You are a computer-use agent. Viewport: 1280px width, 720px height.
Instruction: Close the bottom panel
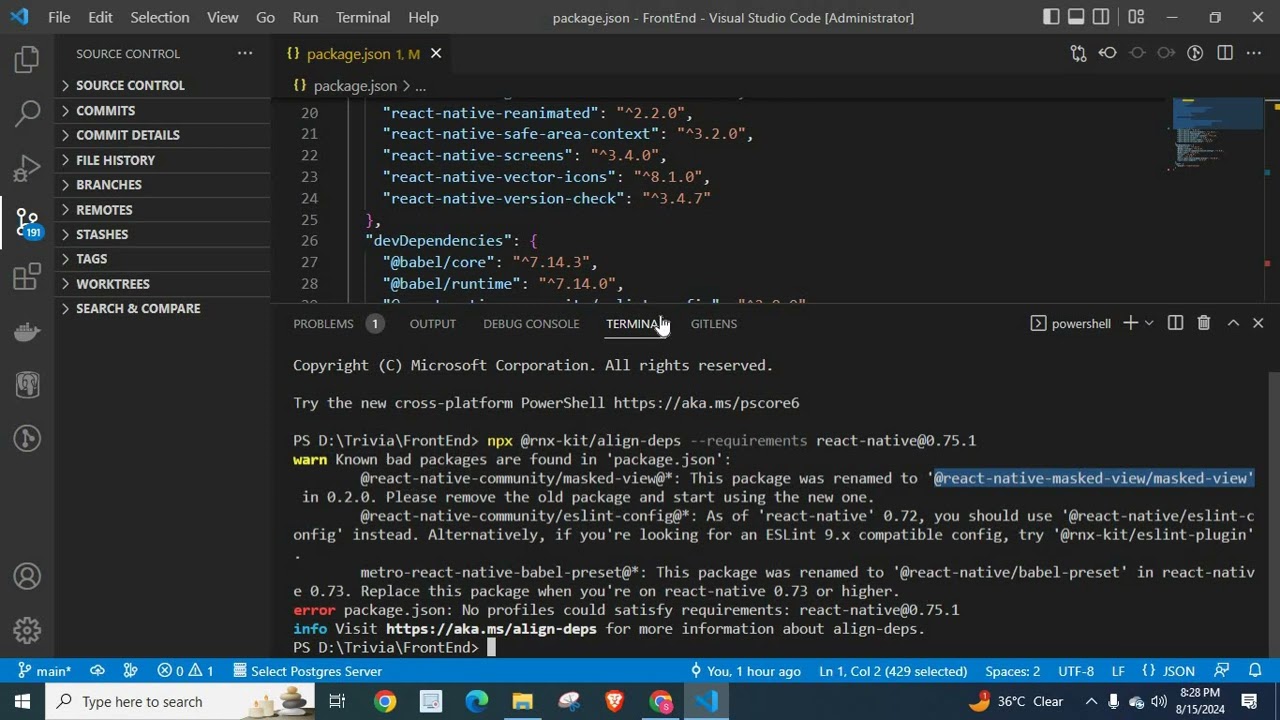point(1258,323)
